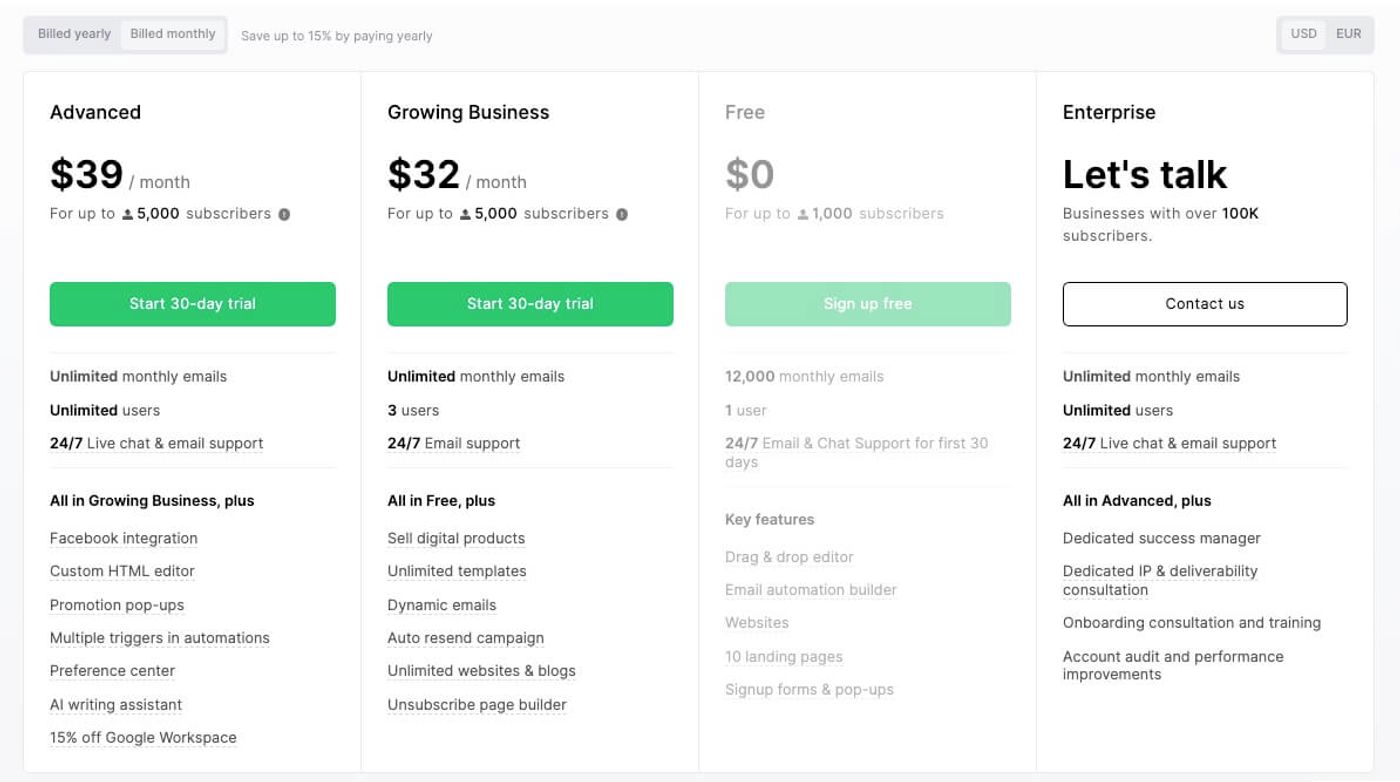Viewport: 1400px width, 782px height.
Task: Click Key features heading
Action: [x=770, y=520]
